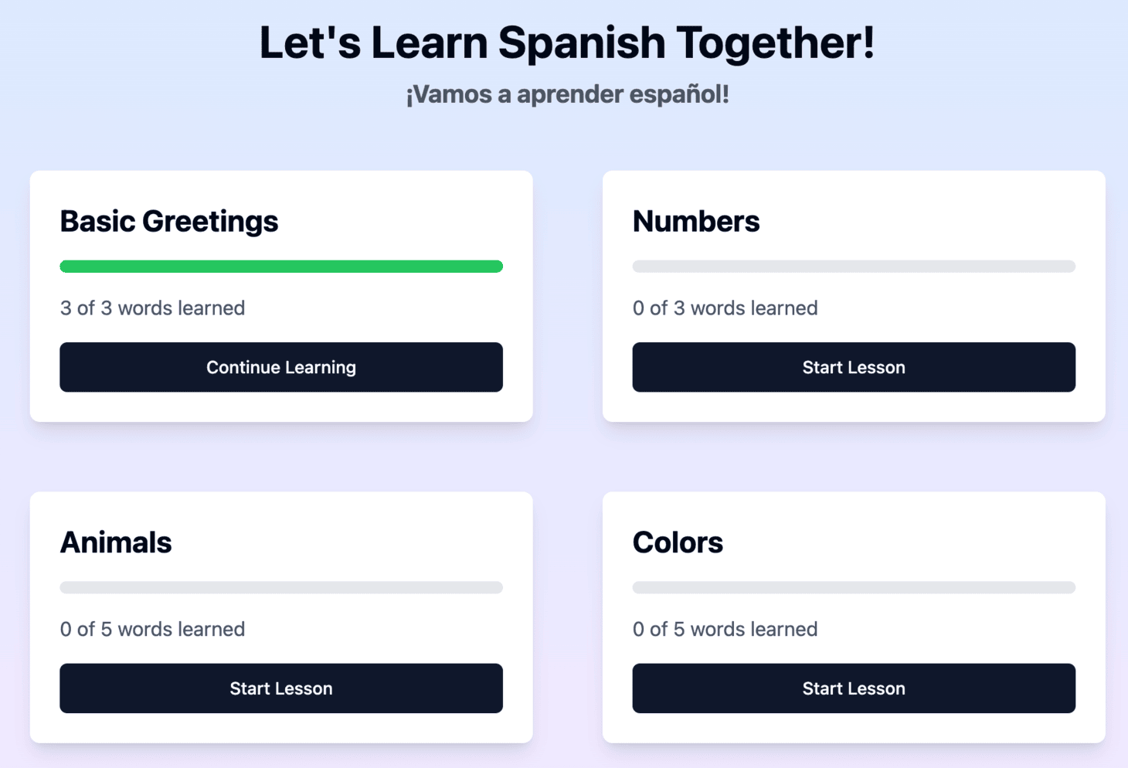
Task: Click the '0 of 3 words learned' text
Action: point(724,308)
